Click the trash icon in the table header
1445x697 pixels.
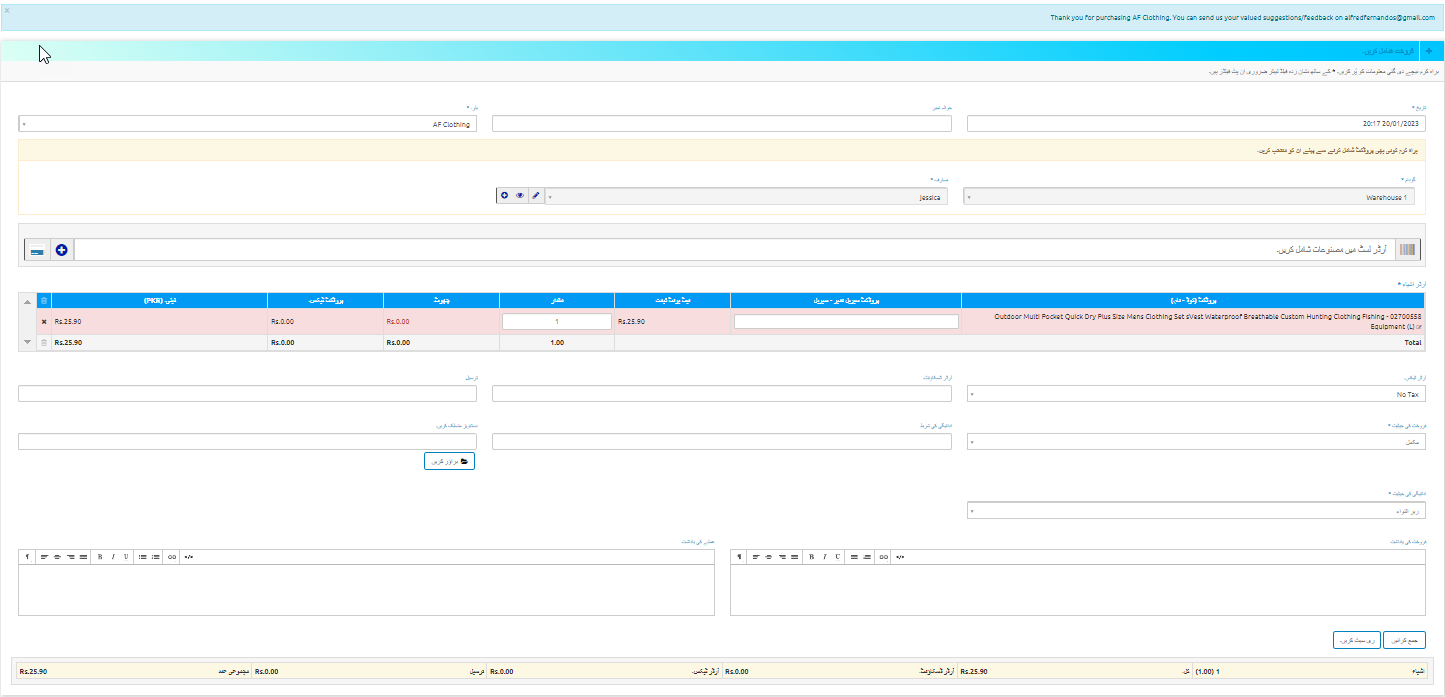(43, 301)
